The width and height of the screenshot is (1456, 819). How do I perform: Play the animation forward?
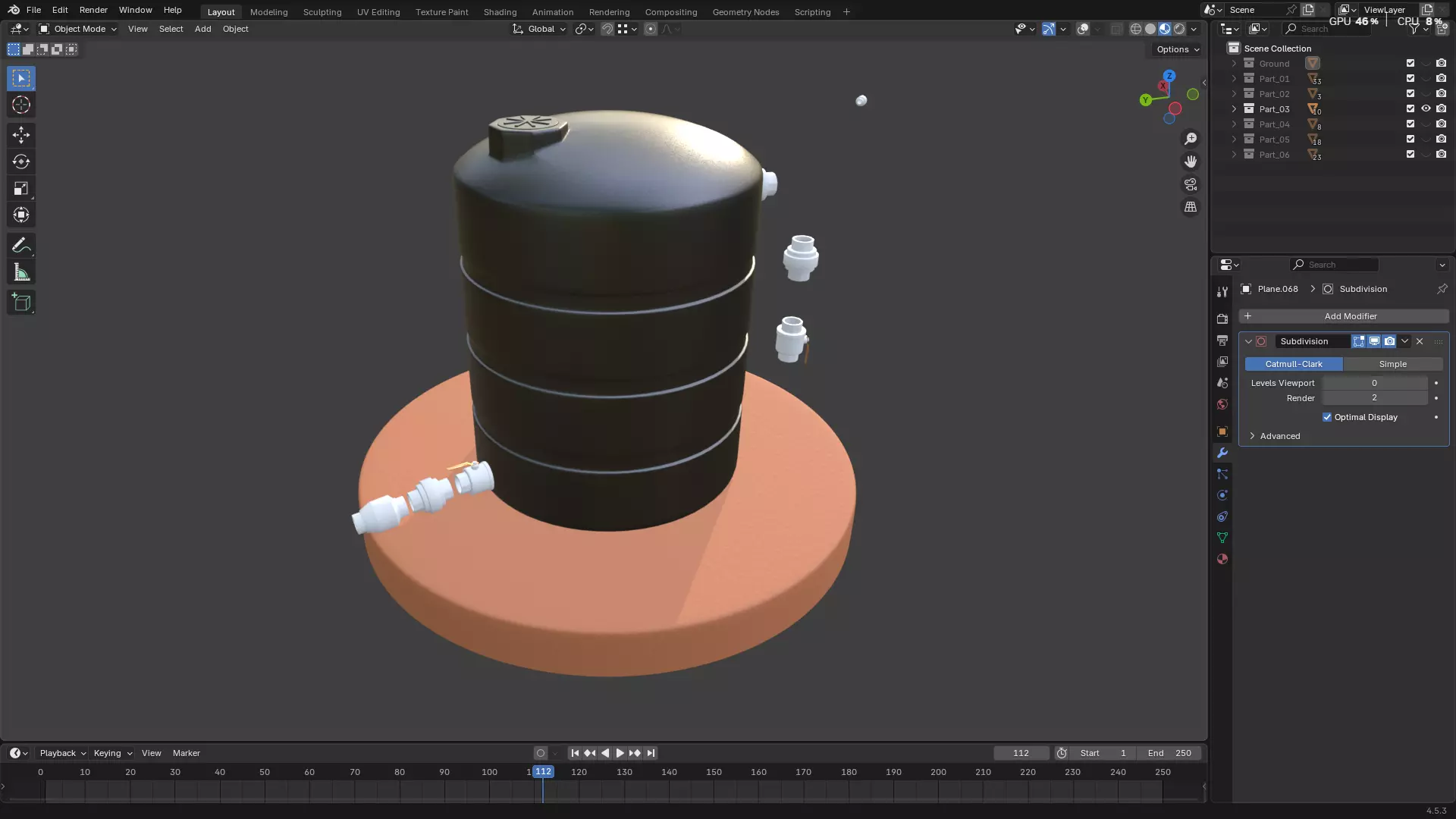pos(620,753)
